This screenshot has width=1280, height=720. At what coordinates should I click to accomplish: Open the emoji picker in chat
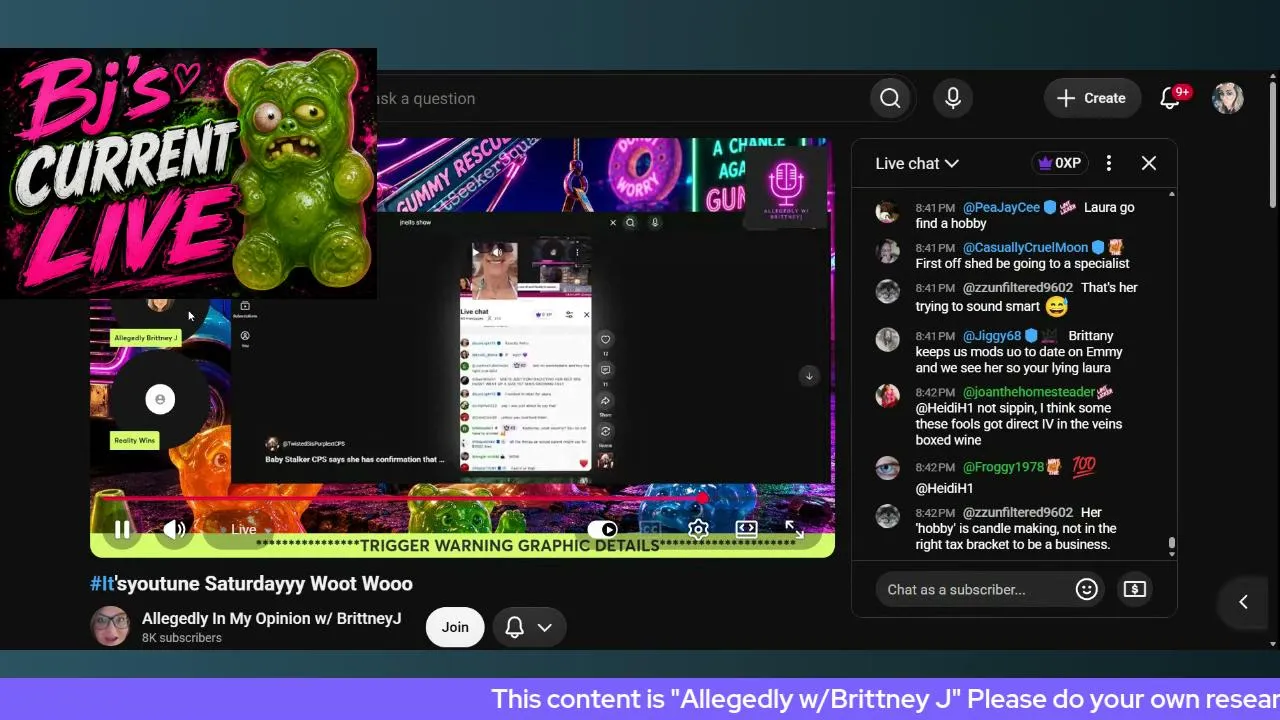pos(1087,589)
